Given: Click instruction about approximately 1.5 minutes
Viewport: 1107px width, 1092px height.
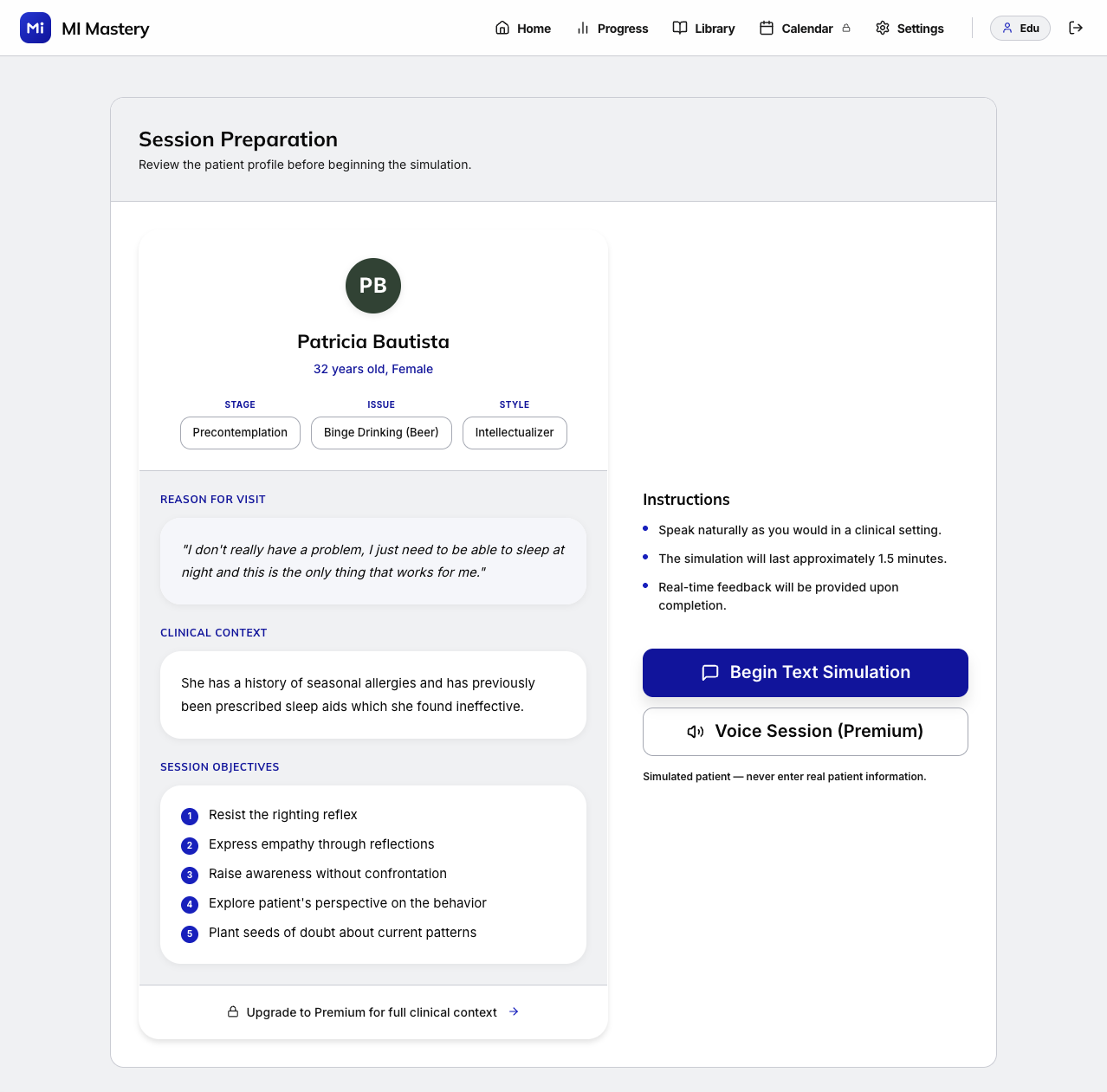Looking at the screenshot, I should (802, 559).
